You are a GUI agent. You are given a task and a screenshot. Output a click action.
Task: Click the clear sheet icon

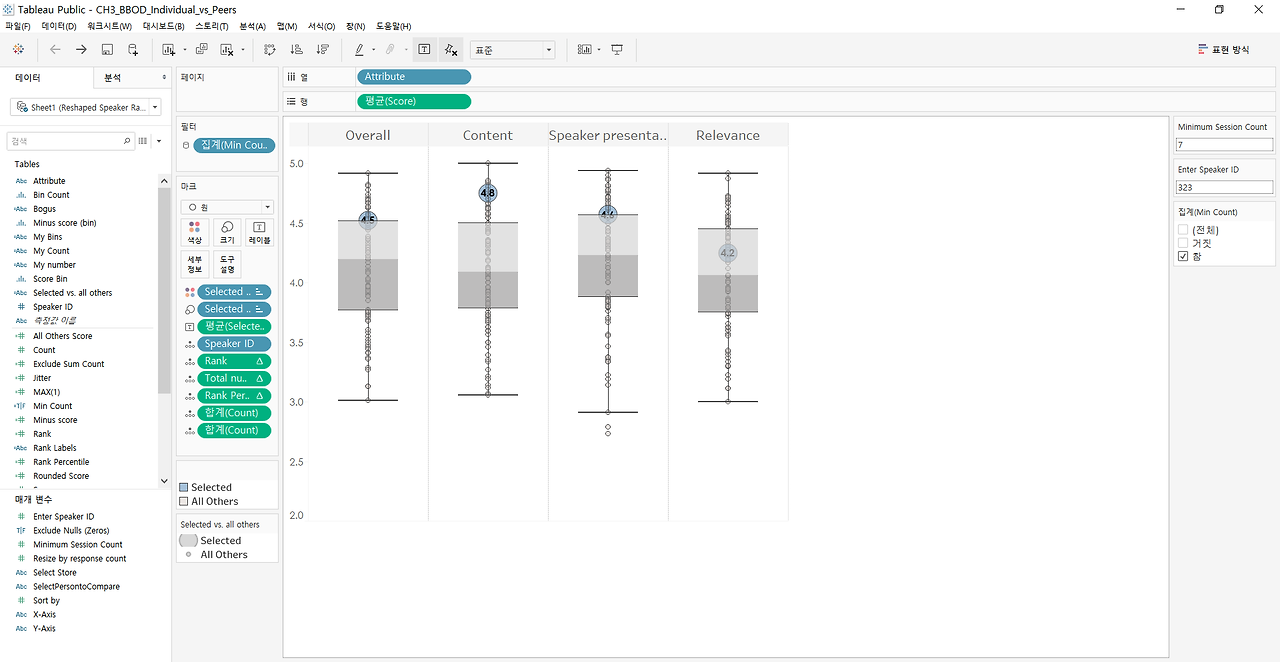tap(227, 49)
